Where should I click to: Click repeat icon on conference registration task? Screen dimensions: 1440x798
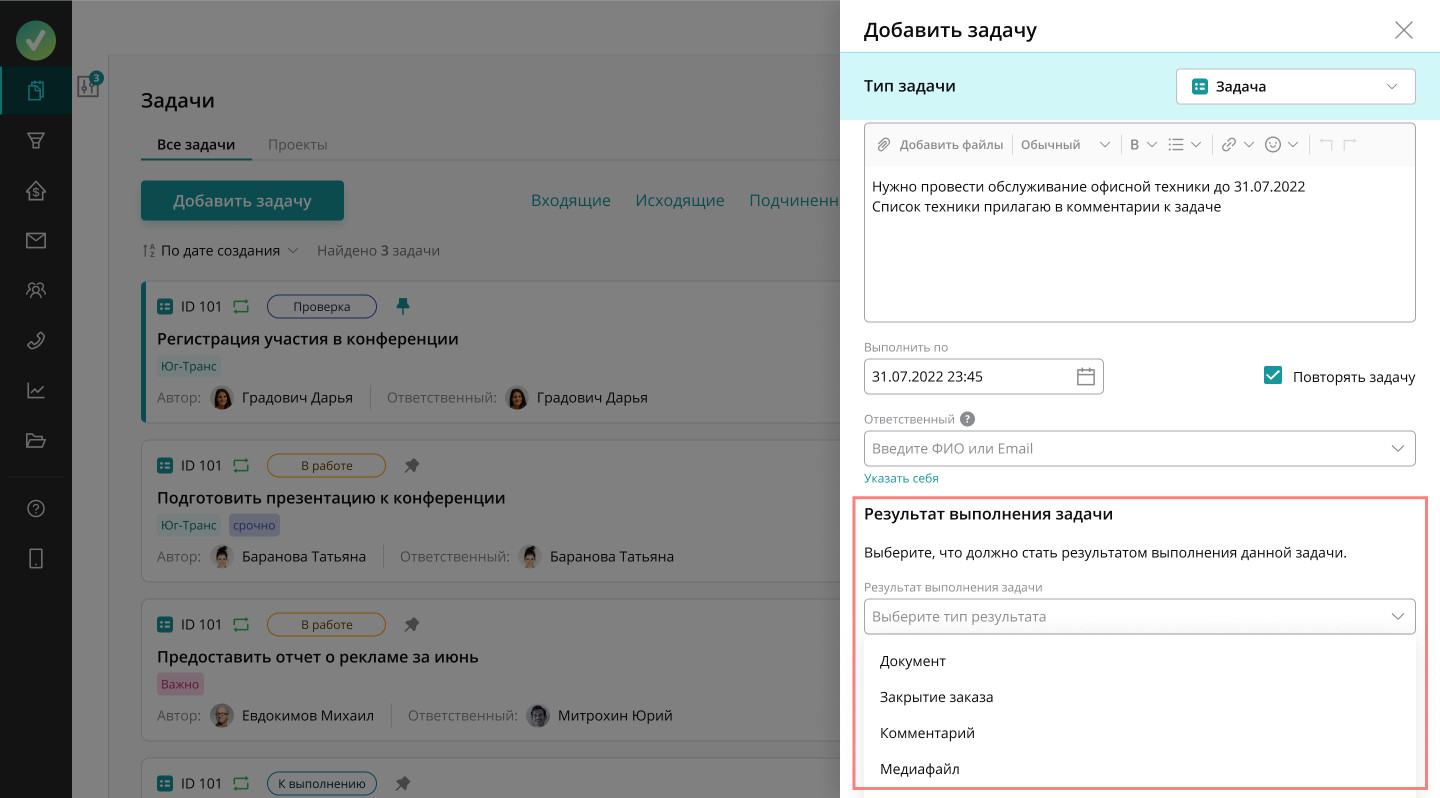(x=241, y=306)
